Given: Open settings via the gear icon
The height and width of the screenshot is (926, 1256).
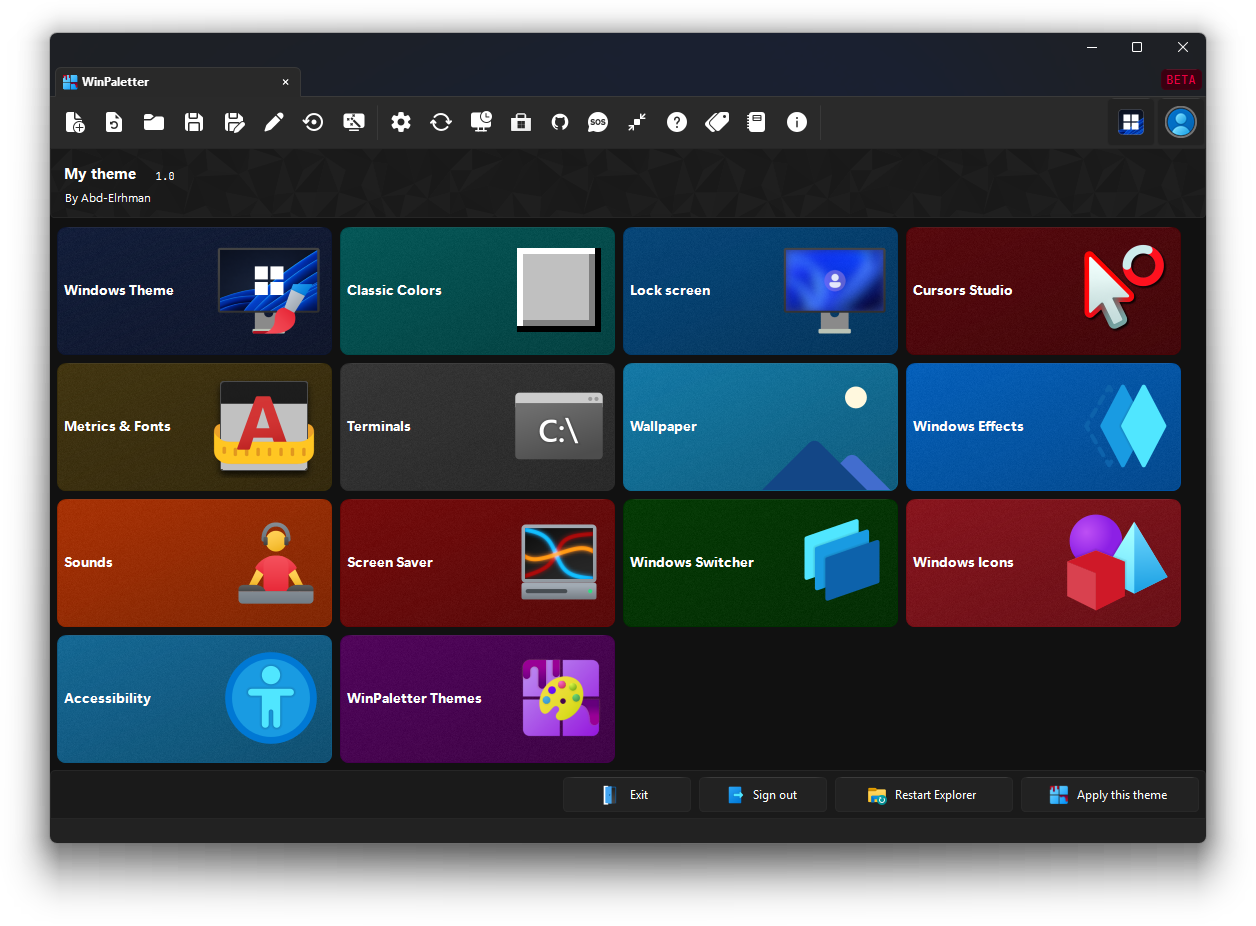Looking at the screenshot, I should [401, 122].
